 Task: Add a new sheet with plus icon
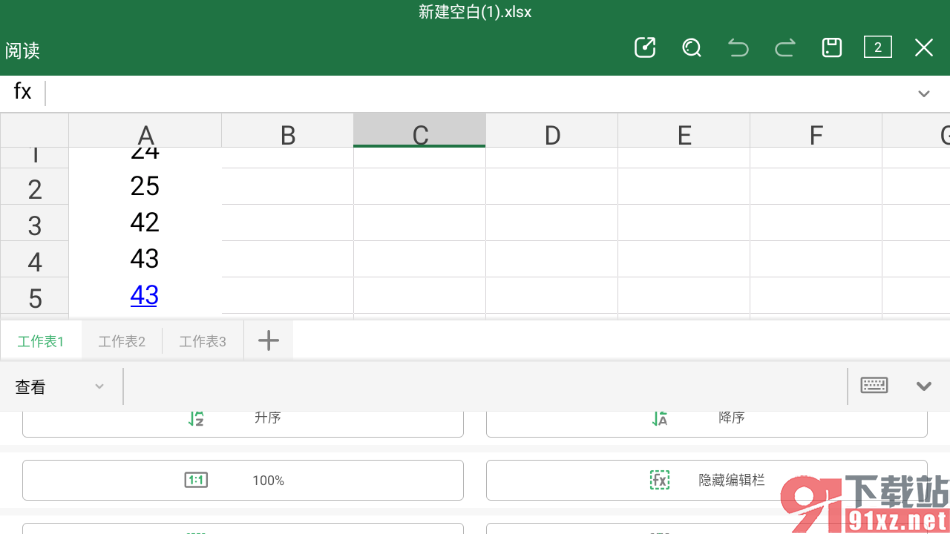coord(268,341)
